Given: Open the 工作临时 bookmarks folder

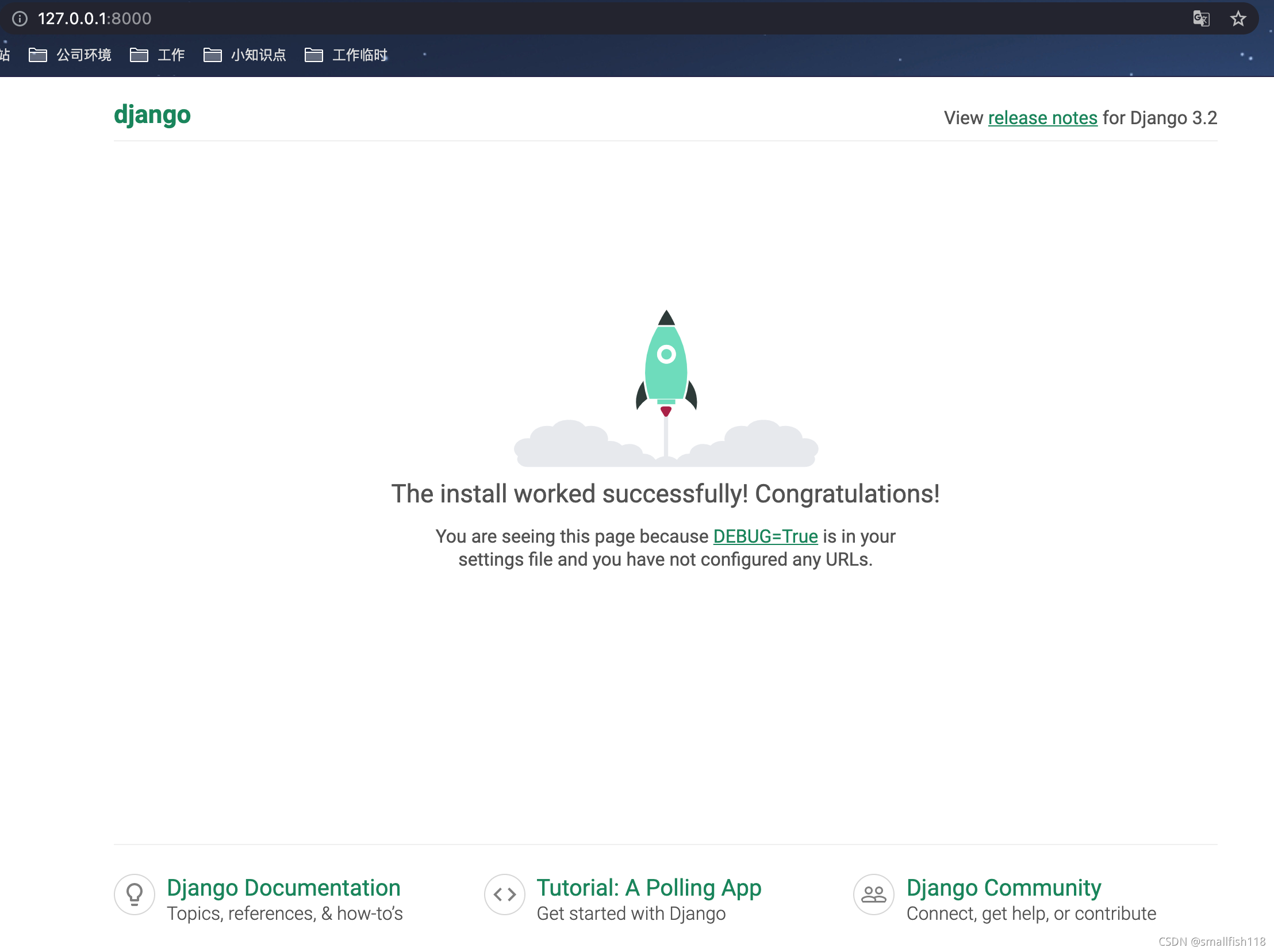Looking at the screenshot, I should [x=360, y=55].
